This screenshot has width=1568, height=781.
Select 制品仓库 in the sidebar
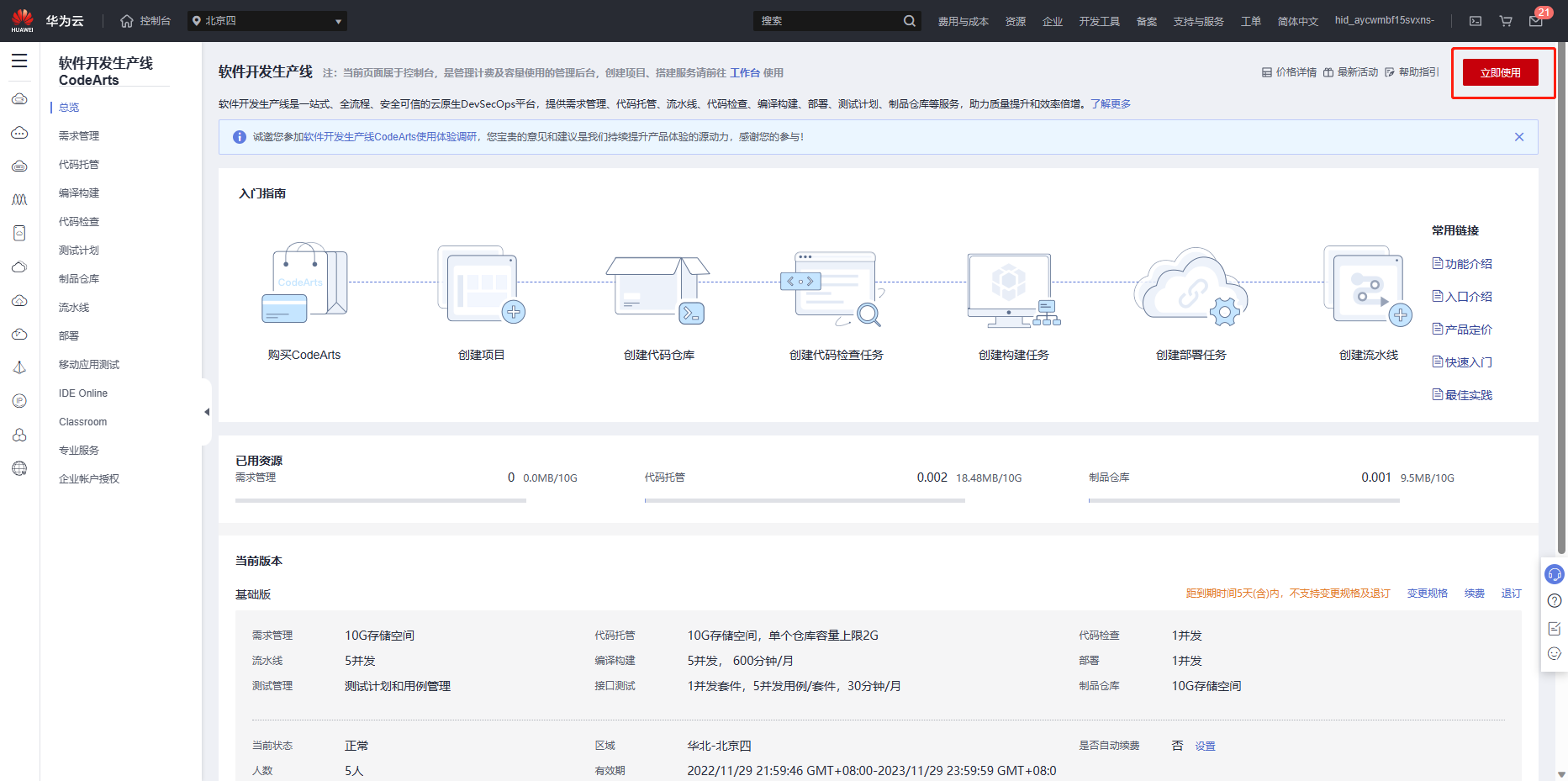[x=79, y=279]
